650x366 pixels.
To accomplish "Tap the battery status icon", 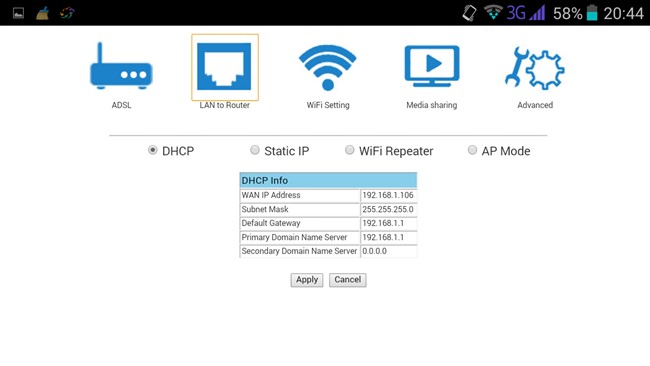I will pos(592,13).
